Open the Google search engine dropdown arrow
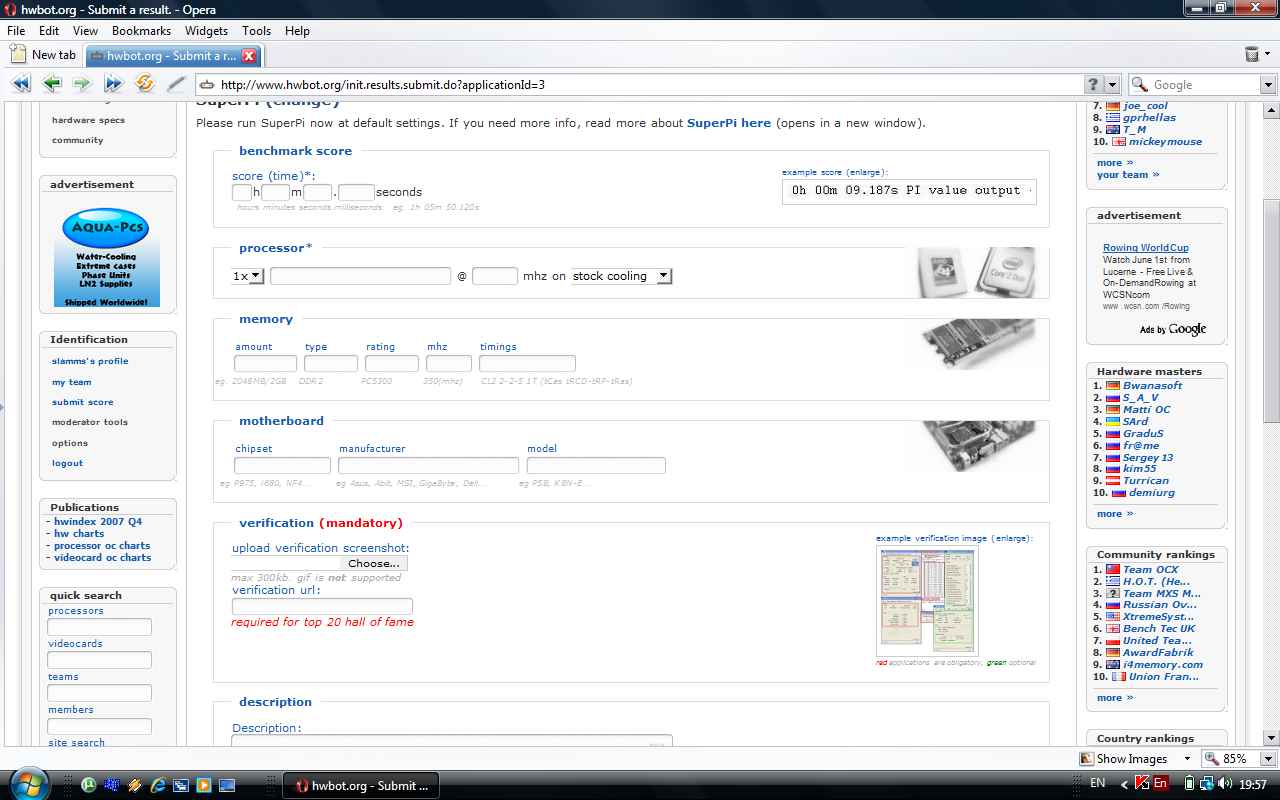The width and height of the screenshot is (1280, 800). (1267, 85)
